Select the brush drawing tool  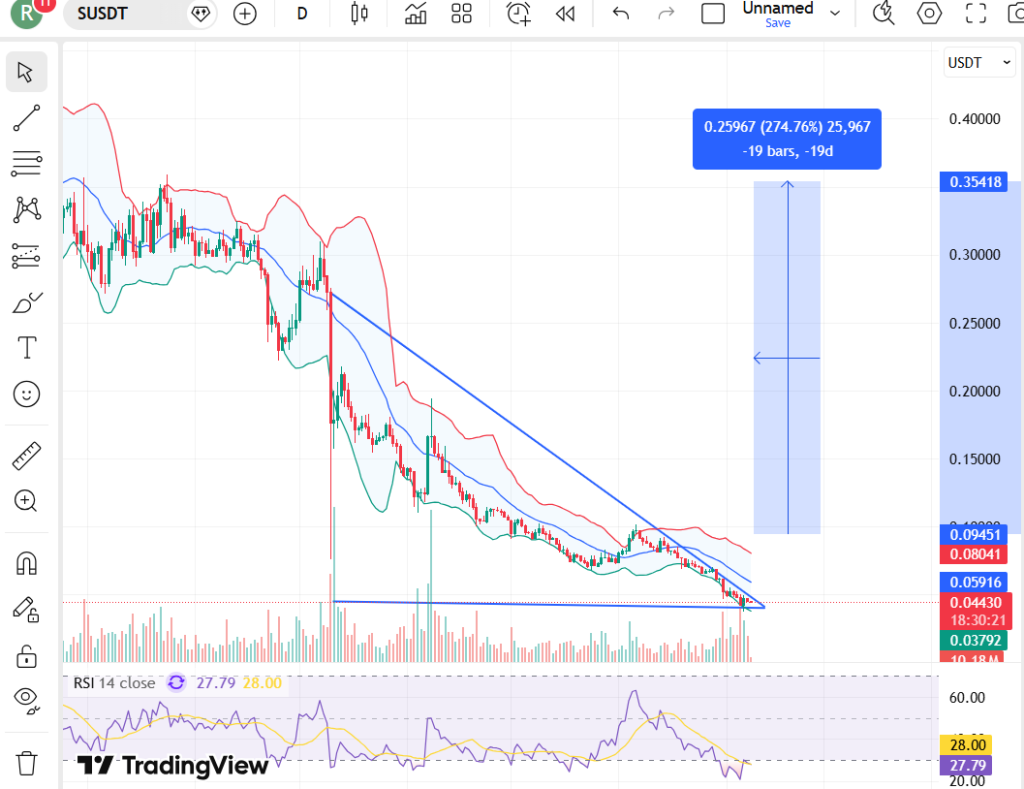(x=26, y=301)
